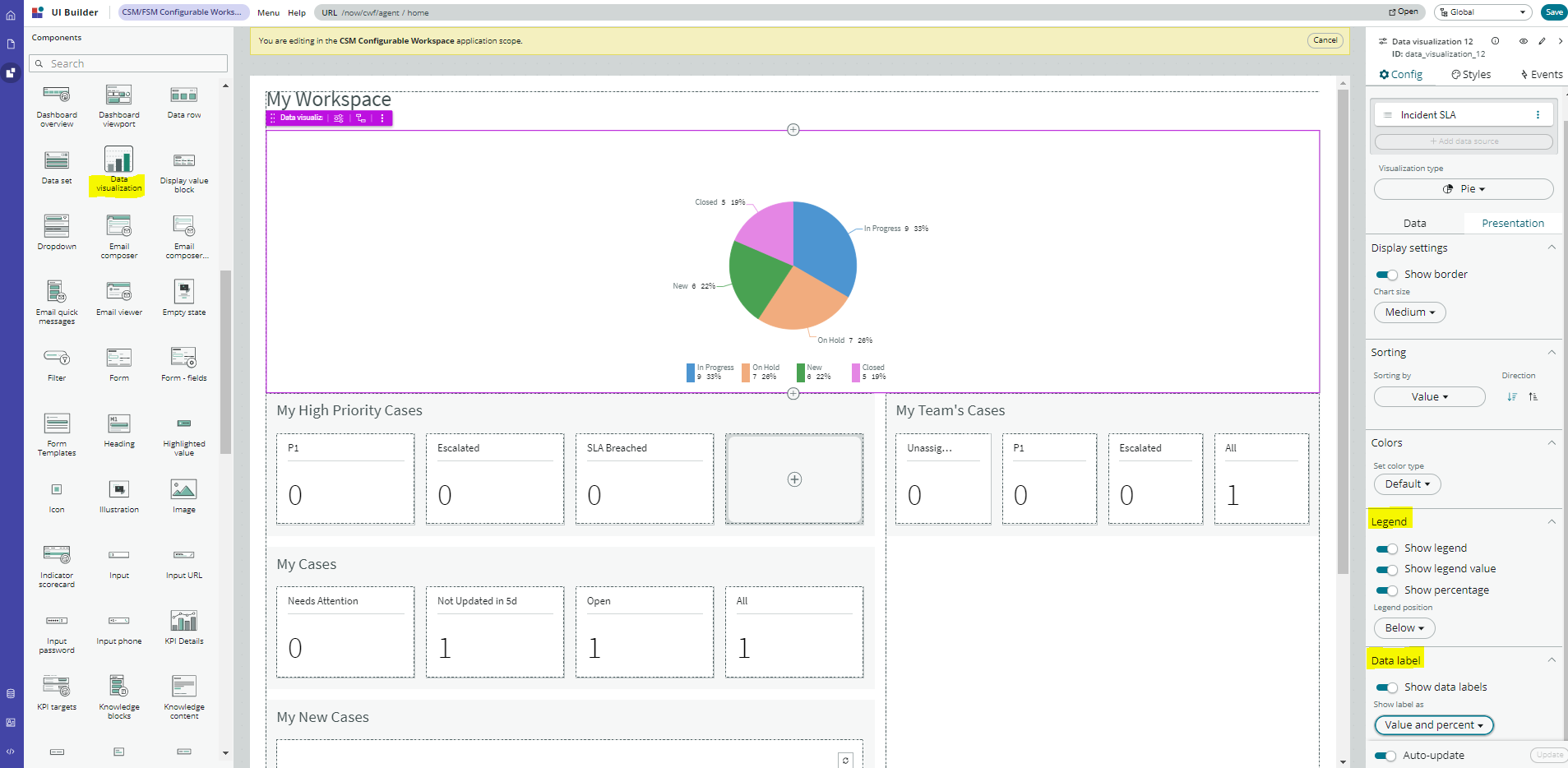Select the Data visualization component icon
The image size is (1568, 768).
click(118, 160)
